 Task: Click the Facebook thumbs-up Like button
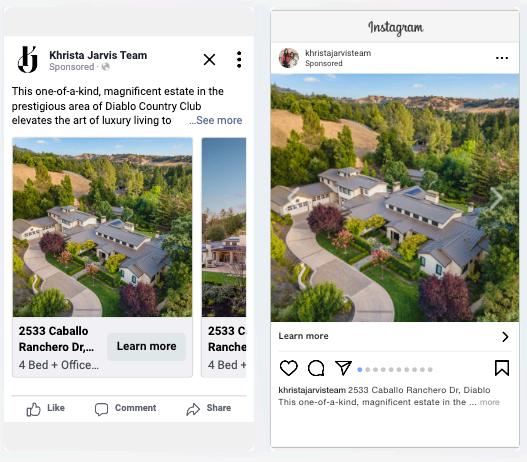(45, 409)
